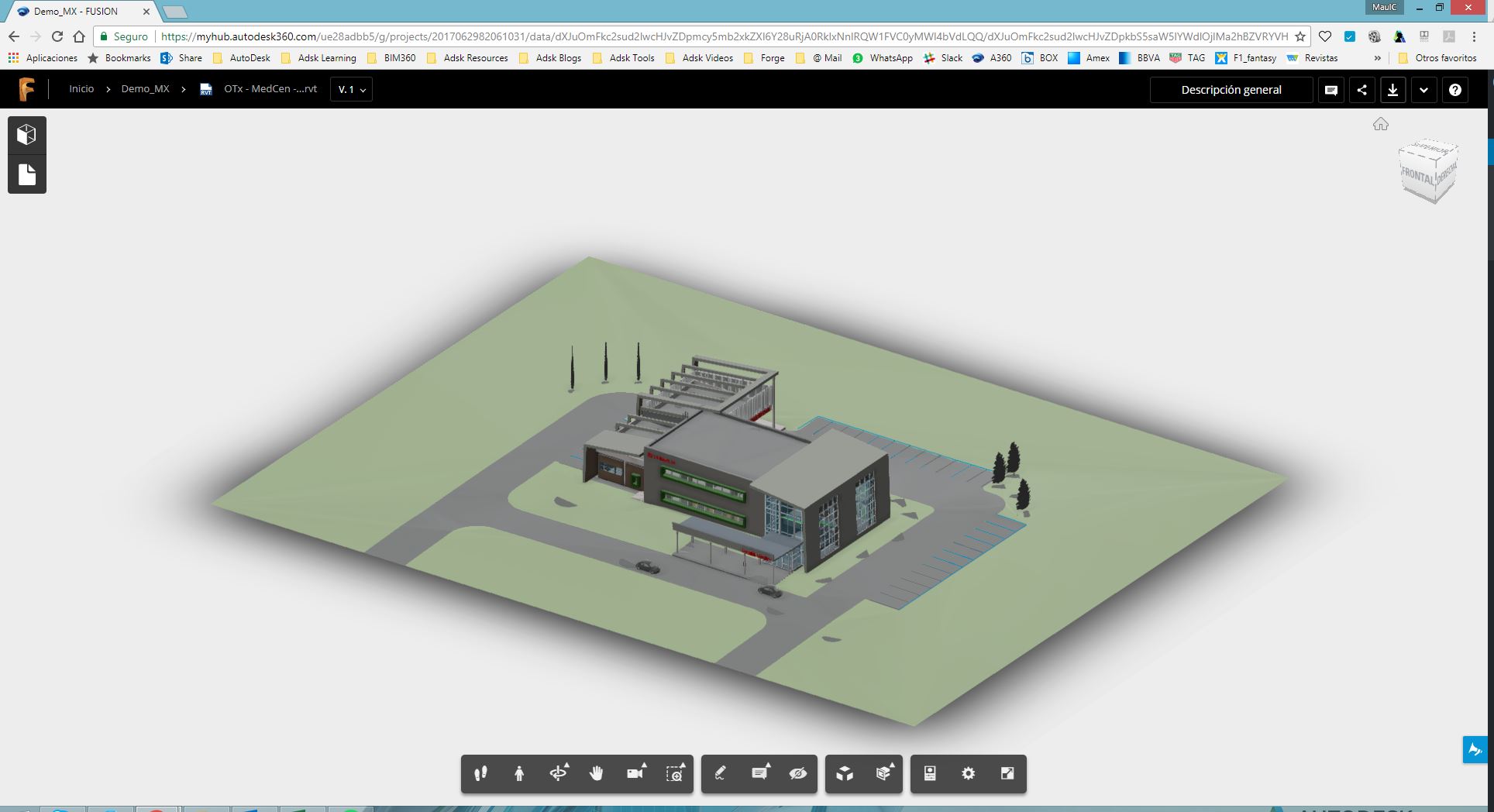1494x812 pixels.
Task: Open Chrome menu (three dots)
Action: (1474, 36)
